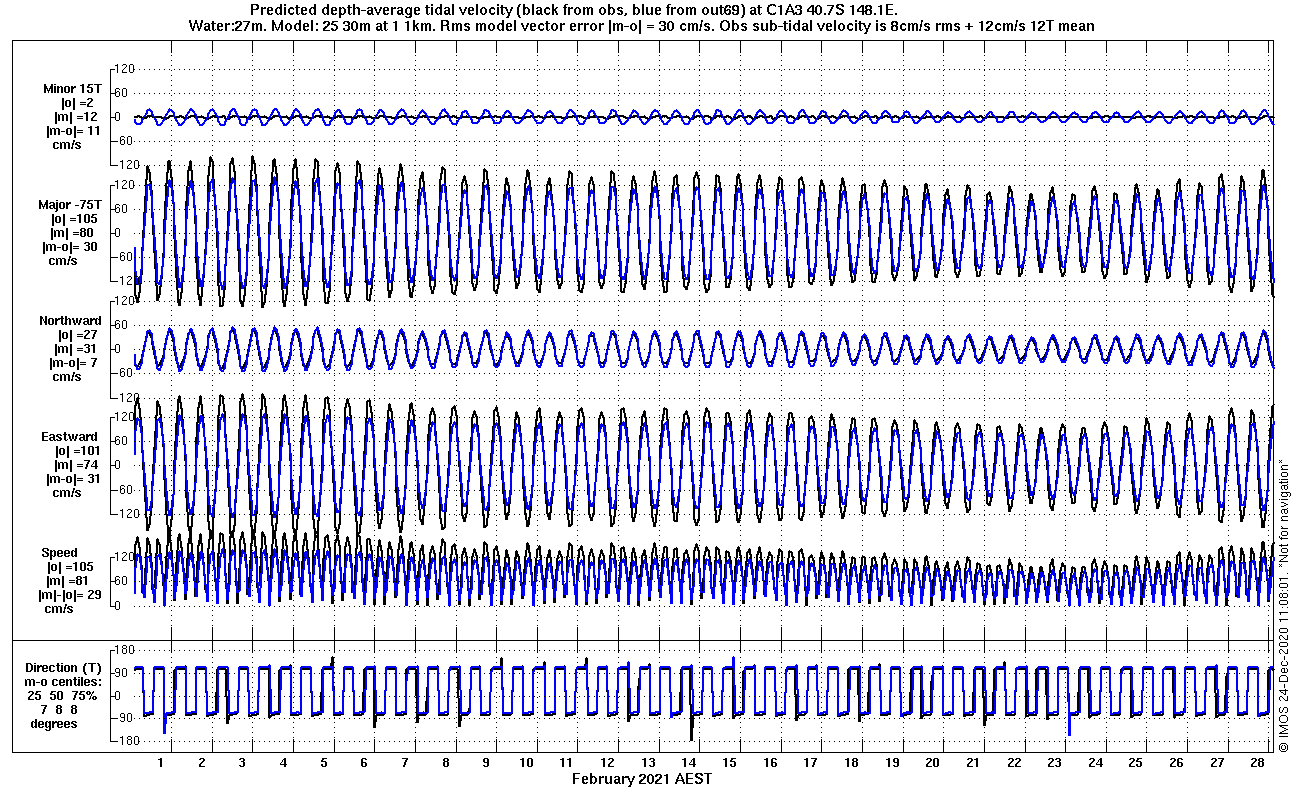Click the '25 50 75%' centile header
1300x800 pixels.
pos(62,695)
